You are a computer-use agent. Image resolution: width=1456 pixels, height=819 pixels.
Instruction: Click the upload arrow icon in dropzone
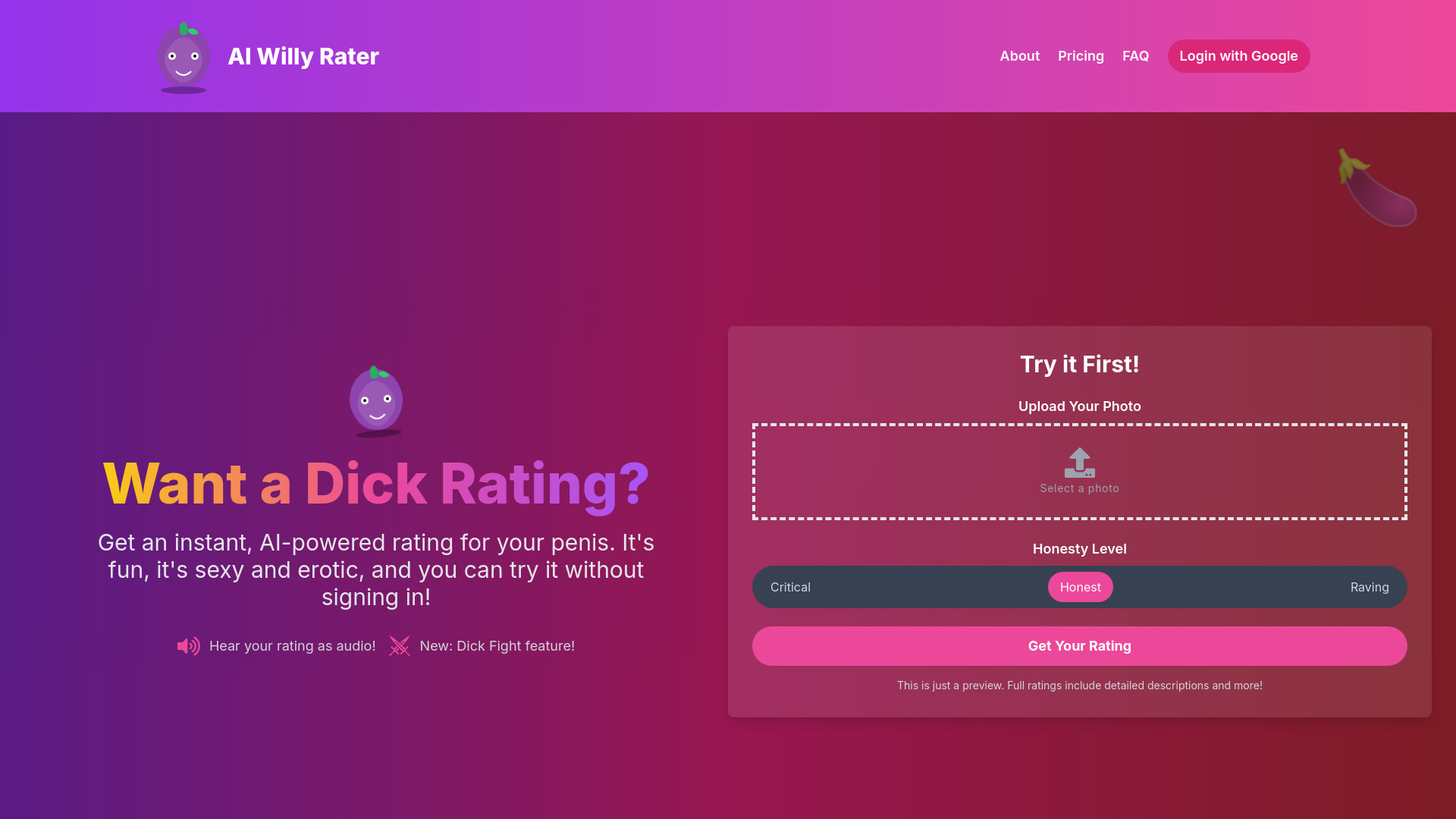click(x=1079, y=461)
